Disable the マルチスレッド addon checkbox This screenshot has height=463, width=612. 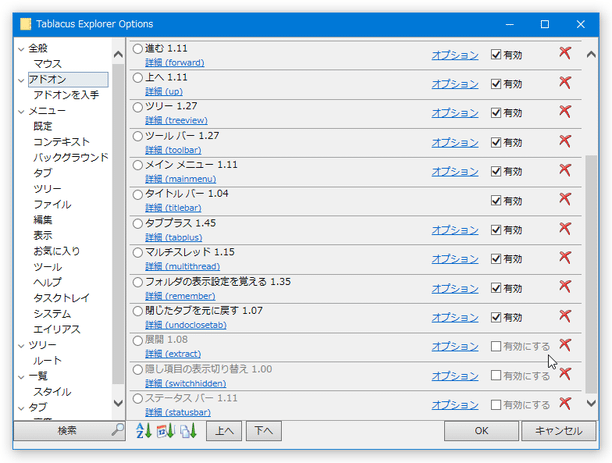[496, 259]
